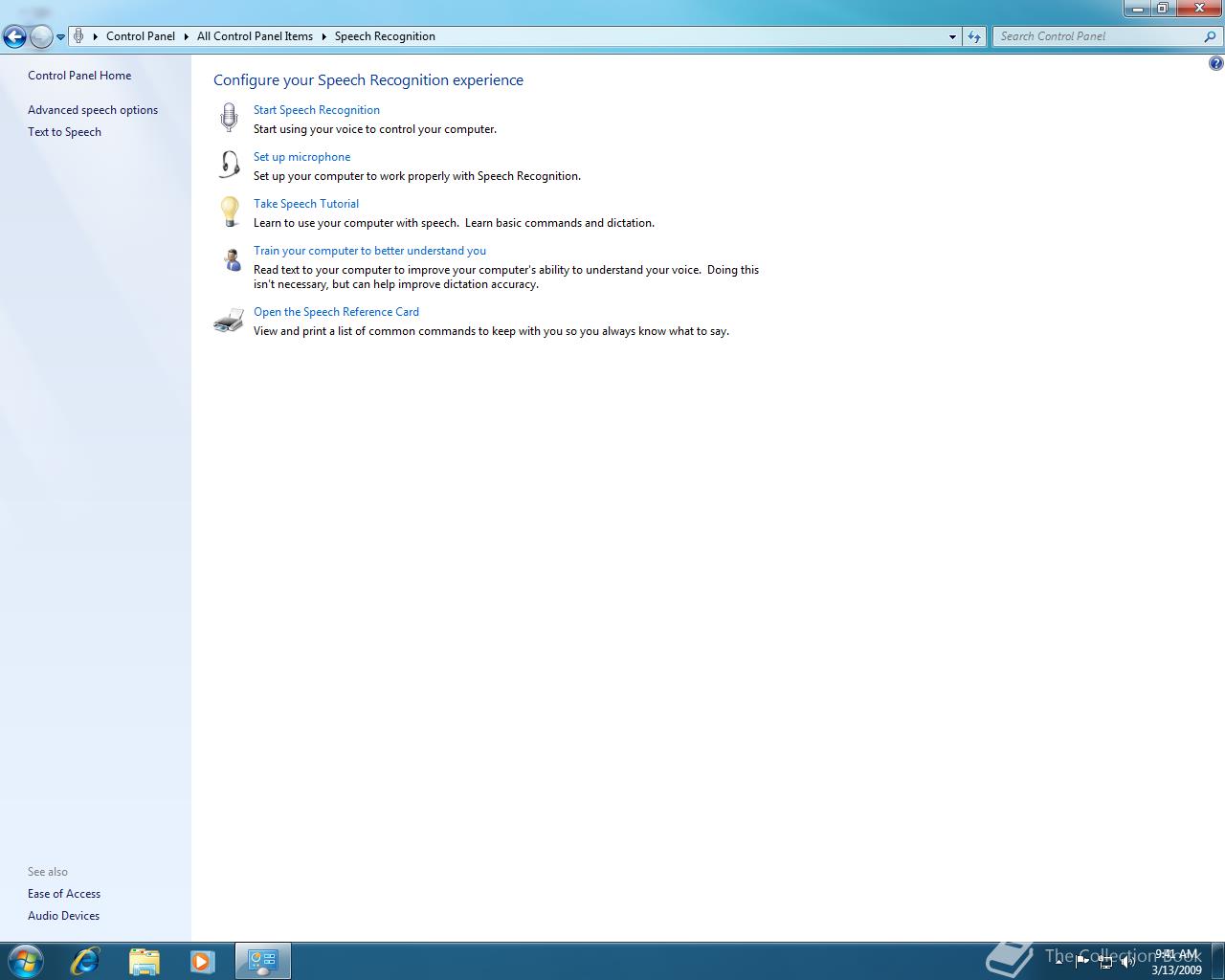Open the Start Speech Recognition link

317,110
